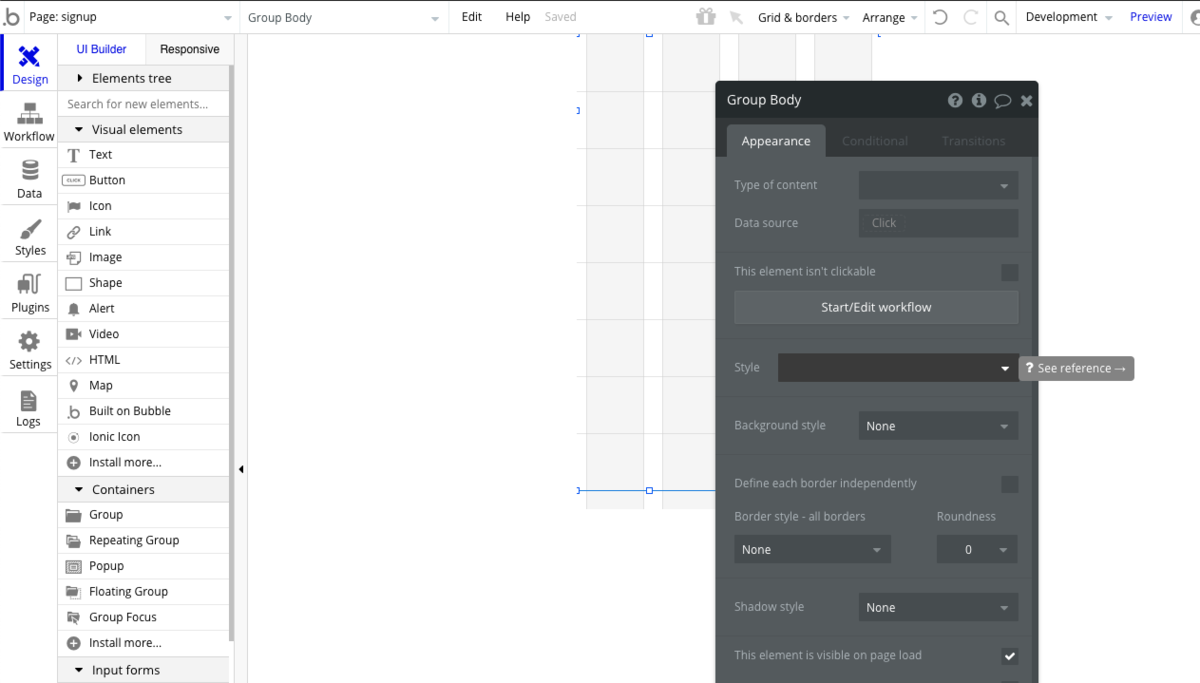Screen dimensions: 1200x683
Task: Collapse the left palette with arrow handle
Action: coord(241,469)
